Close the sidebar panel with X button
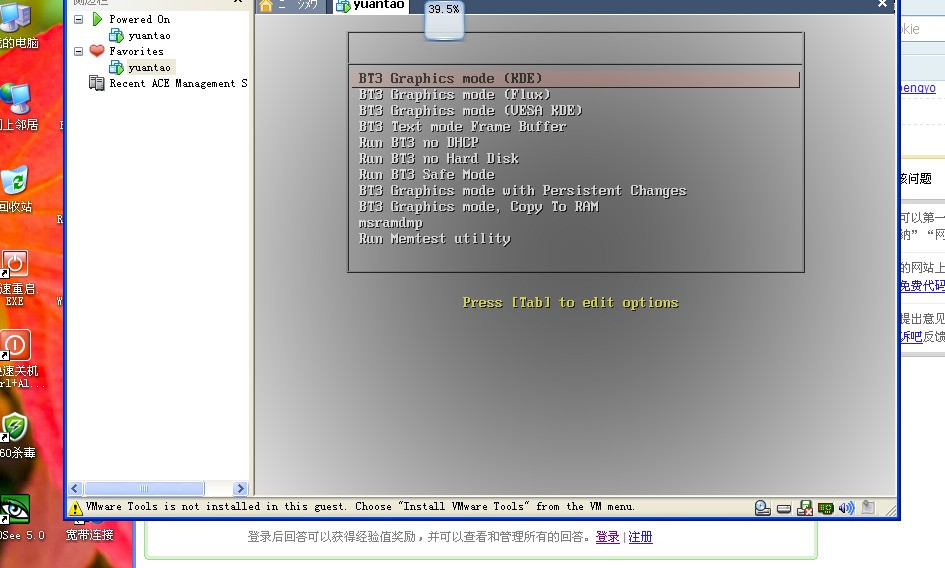Image resolution: width=945 pixels, height=568 pixels. (x=238, y=2)
